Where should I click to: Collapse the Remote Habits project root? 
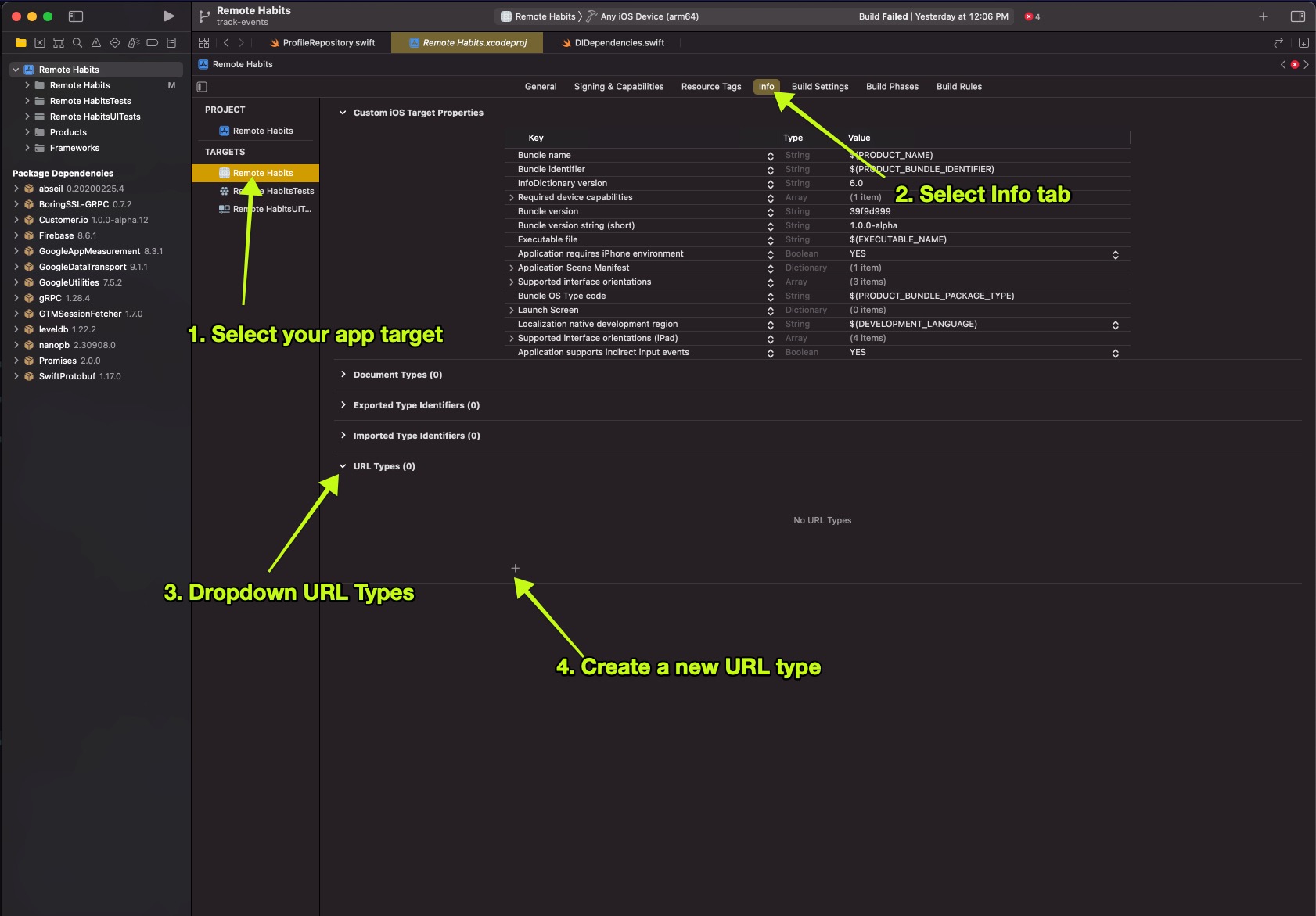16,70
